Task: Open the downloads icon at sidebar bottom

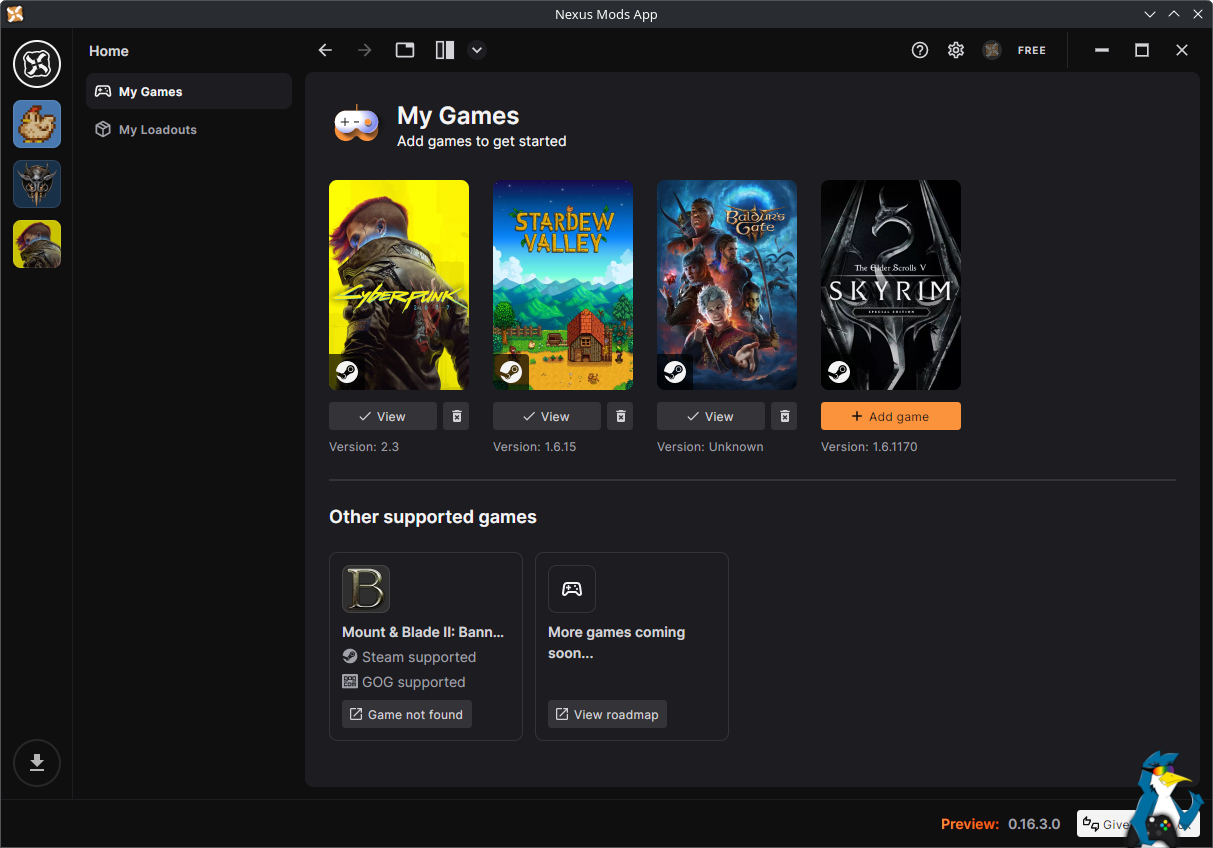Action: tap(37, 763)
